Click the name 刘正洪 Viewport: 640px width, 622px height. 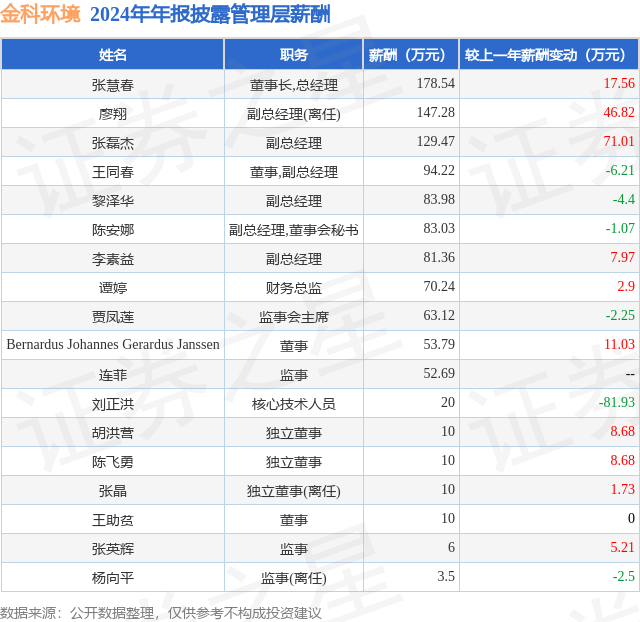point(113,404)
